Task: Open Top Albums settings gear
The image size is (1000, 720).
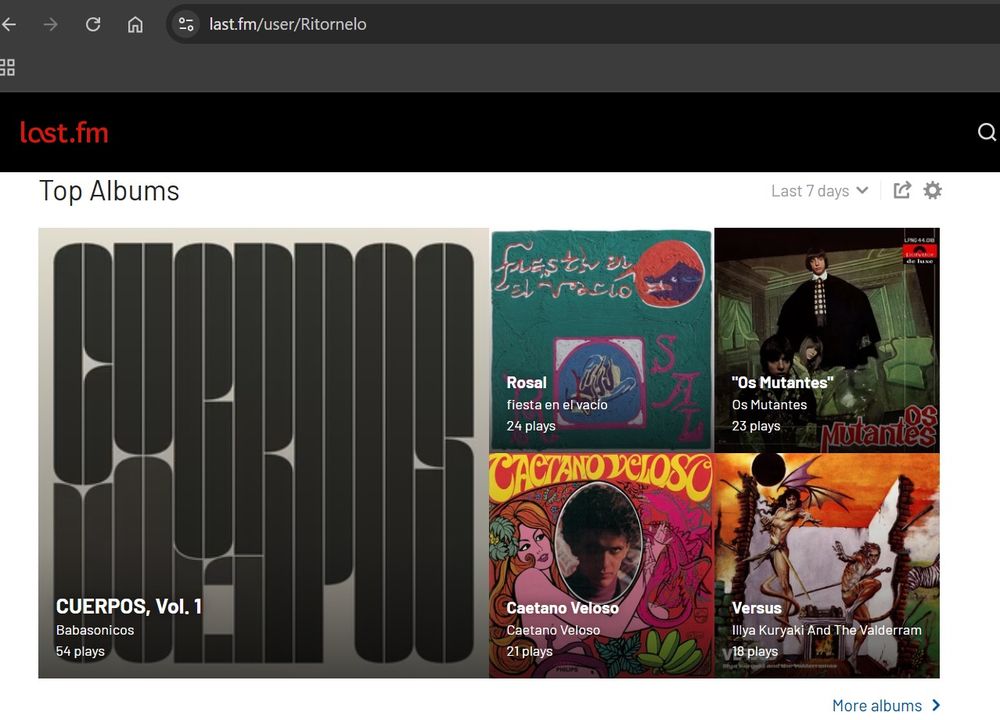Action: 932,190
